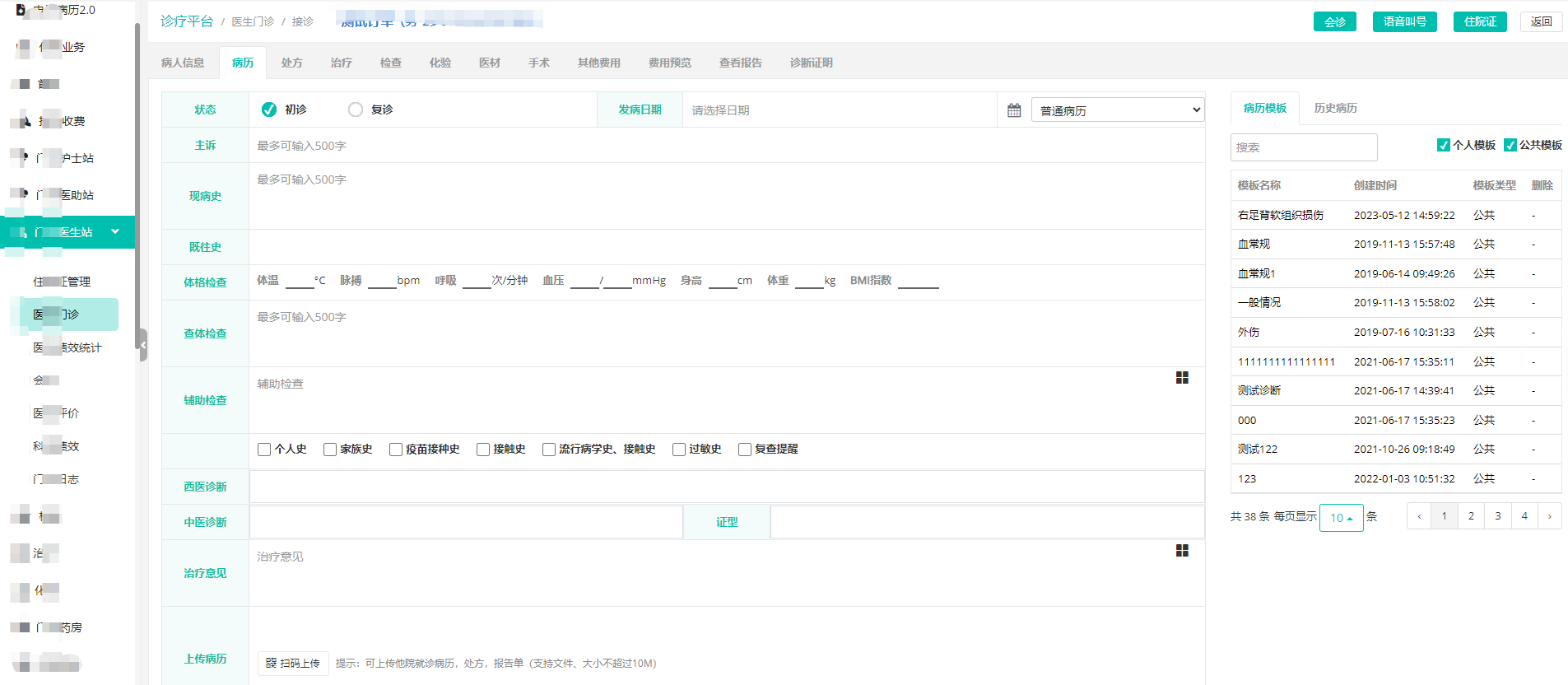Screen dimensions: 1568x685
Task: Toggle 复查提醒 checkbox
Action: pyautogui.click(x=745, y=450)
